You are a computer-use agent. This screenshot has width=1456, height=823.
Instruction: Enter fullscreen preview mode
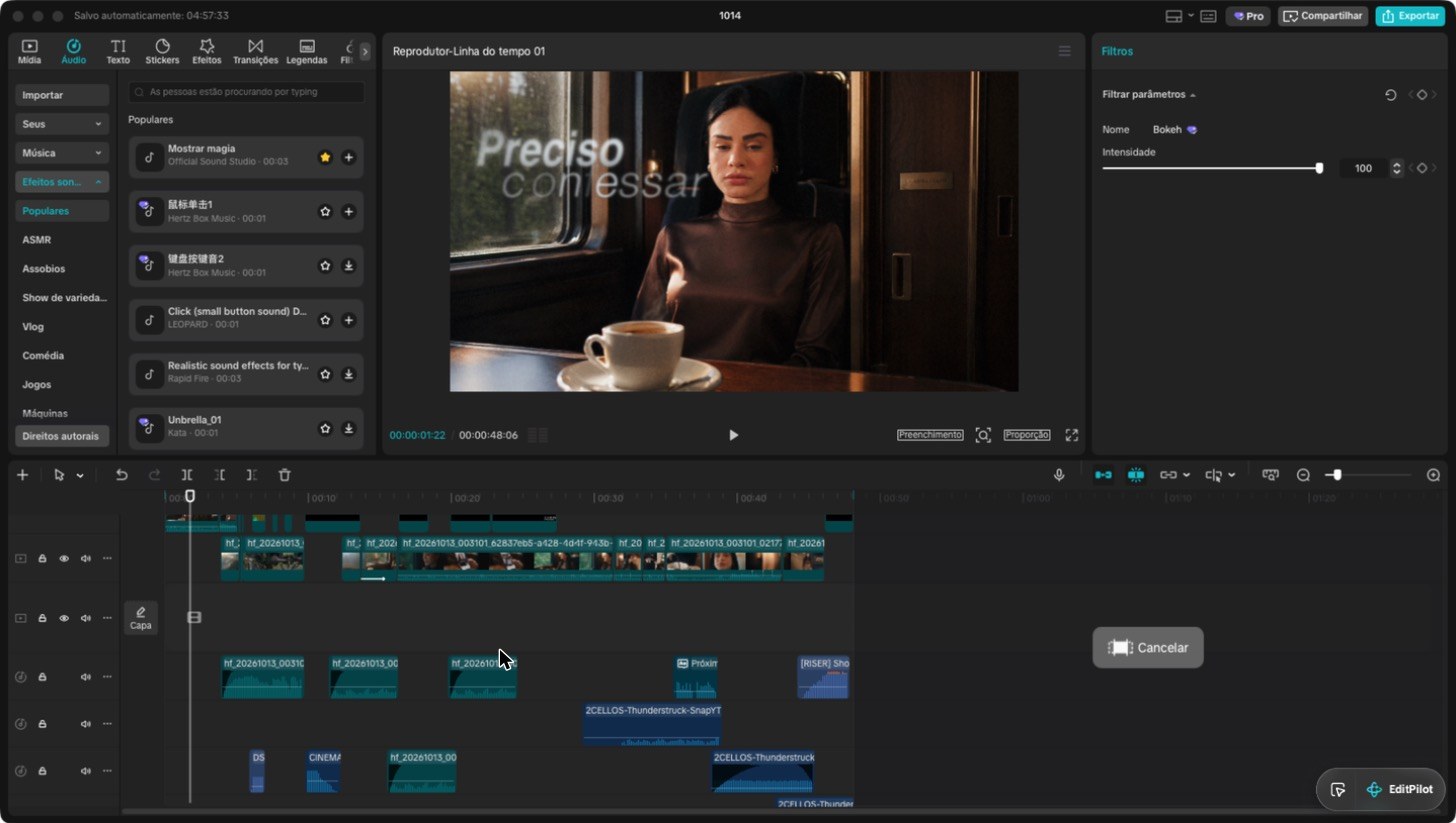click(1072, 435)
